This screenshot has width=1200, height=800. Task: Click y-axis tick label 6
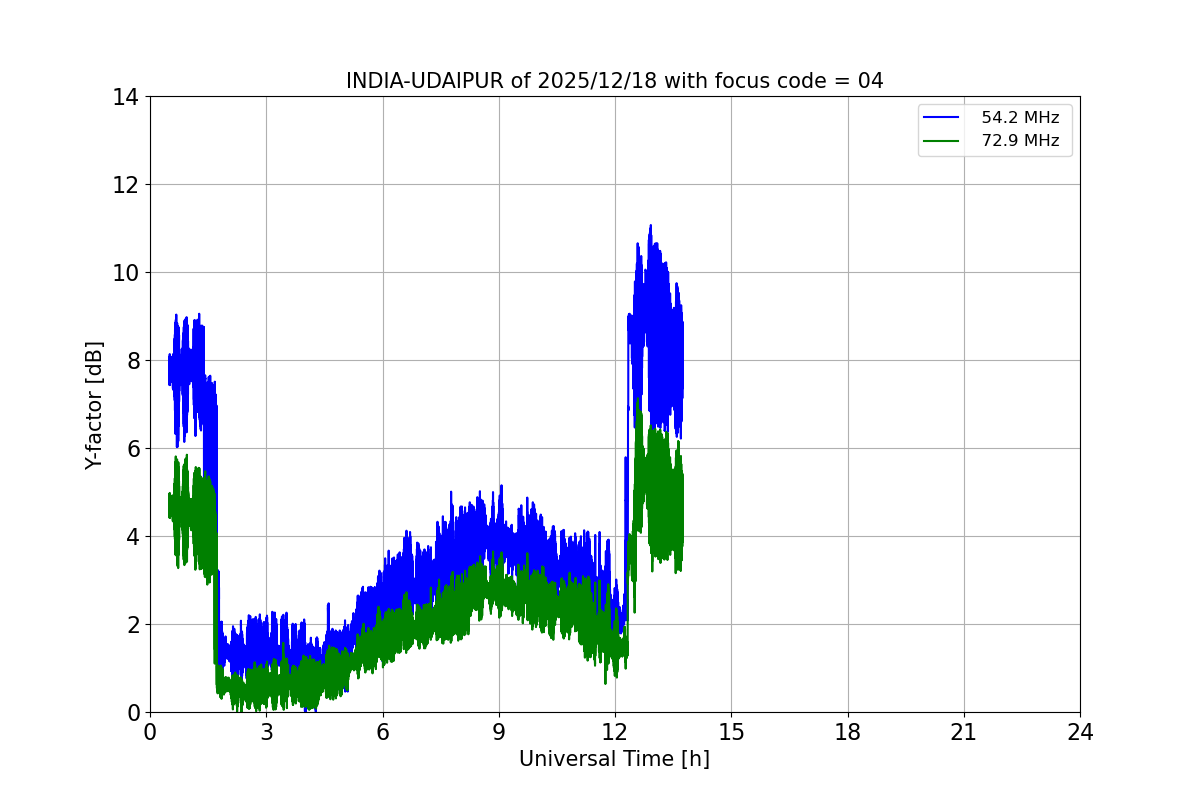coord(131,449)
